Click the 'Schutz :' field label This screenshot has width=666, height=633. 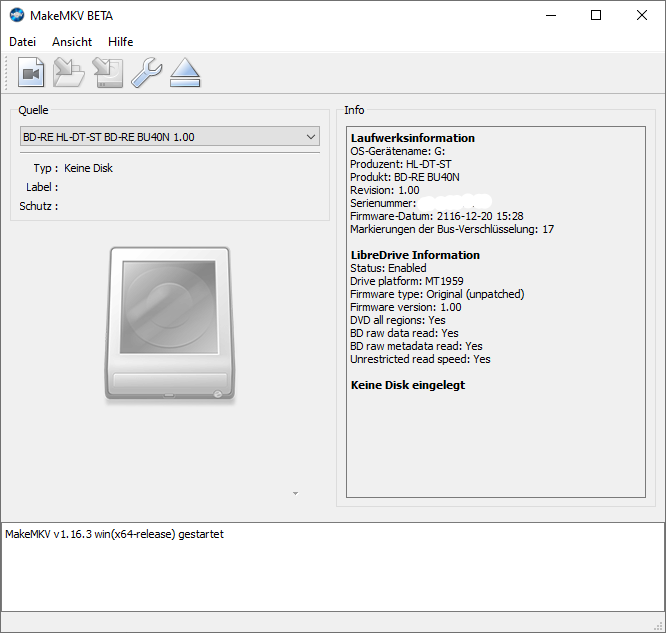[39, 206]
